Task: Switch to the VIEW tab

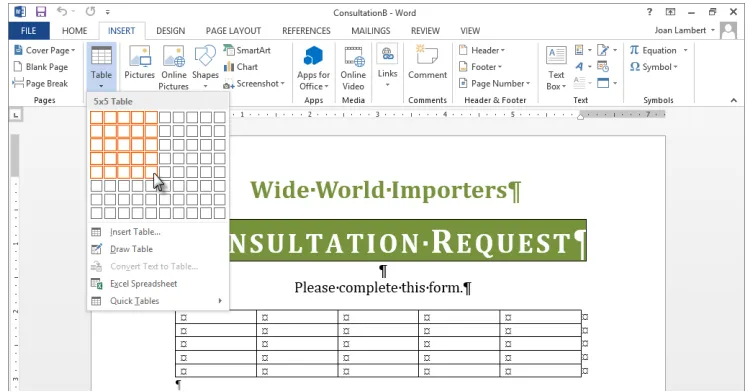Action: 470,31
